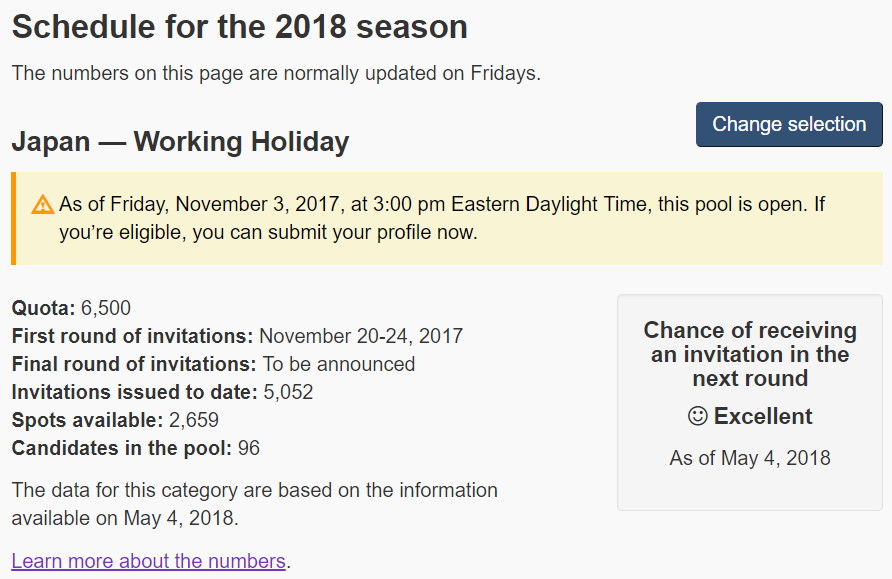Click the As of May 4, 2018 text in panel
The width and height of the screenshot is (892, 579).
pyautogui.click(x=750, y=458)
